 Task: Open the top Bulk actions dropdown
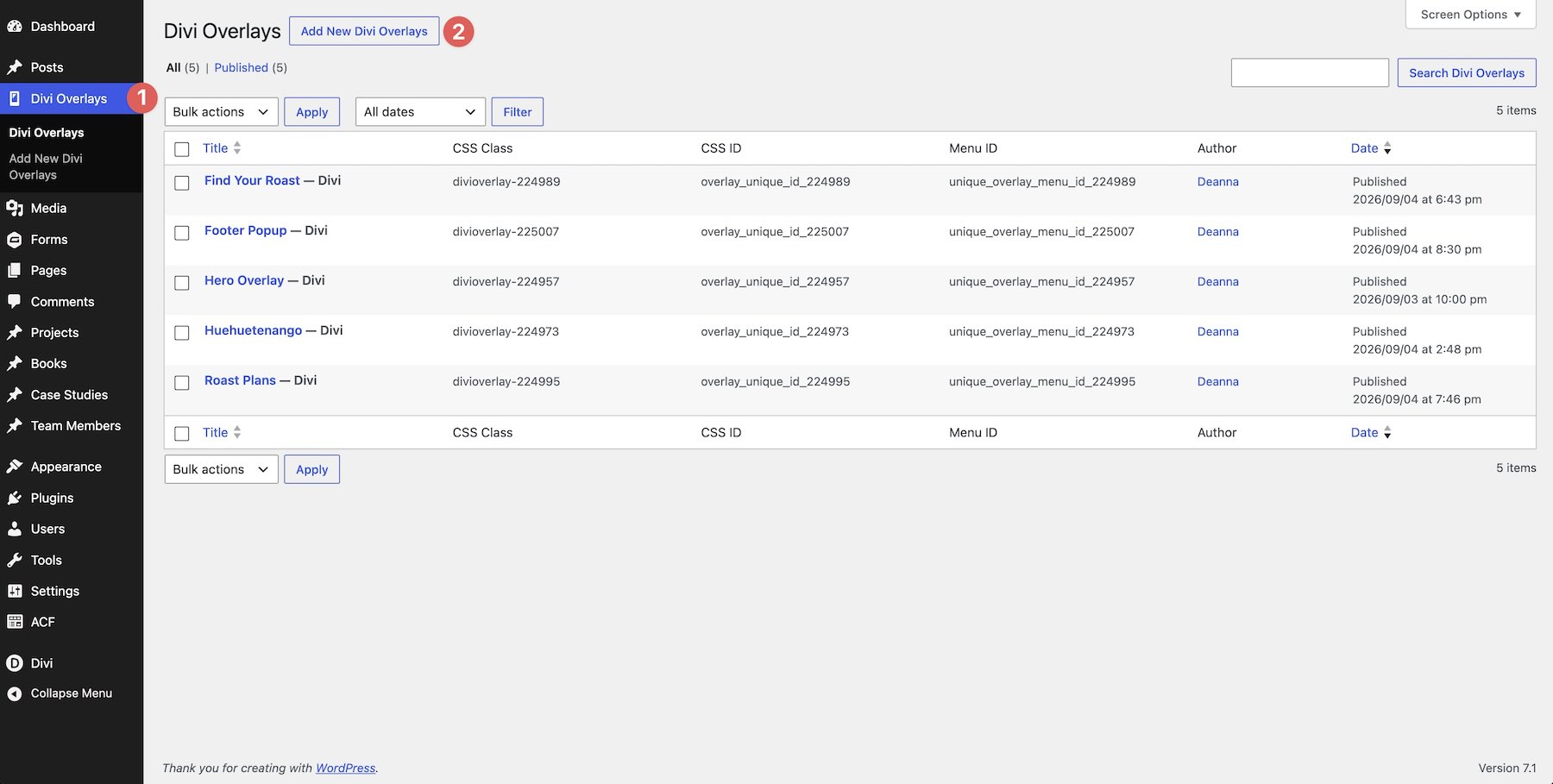pos(221,112)
